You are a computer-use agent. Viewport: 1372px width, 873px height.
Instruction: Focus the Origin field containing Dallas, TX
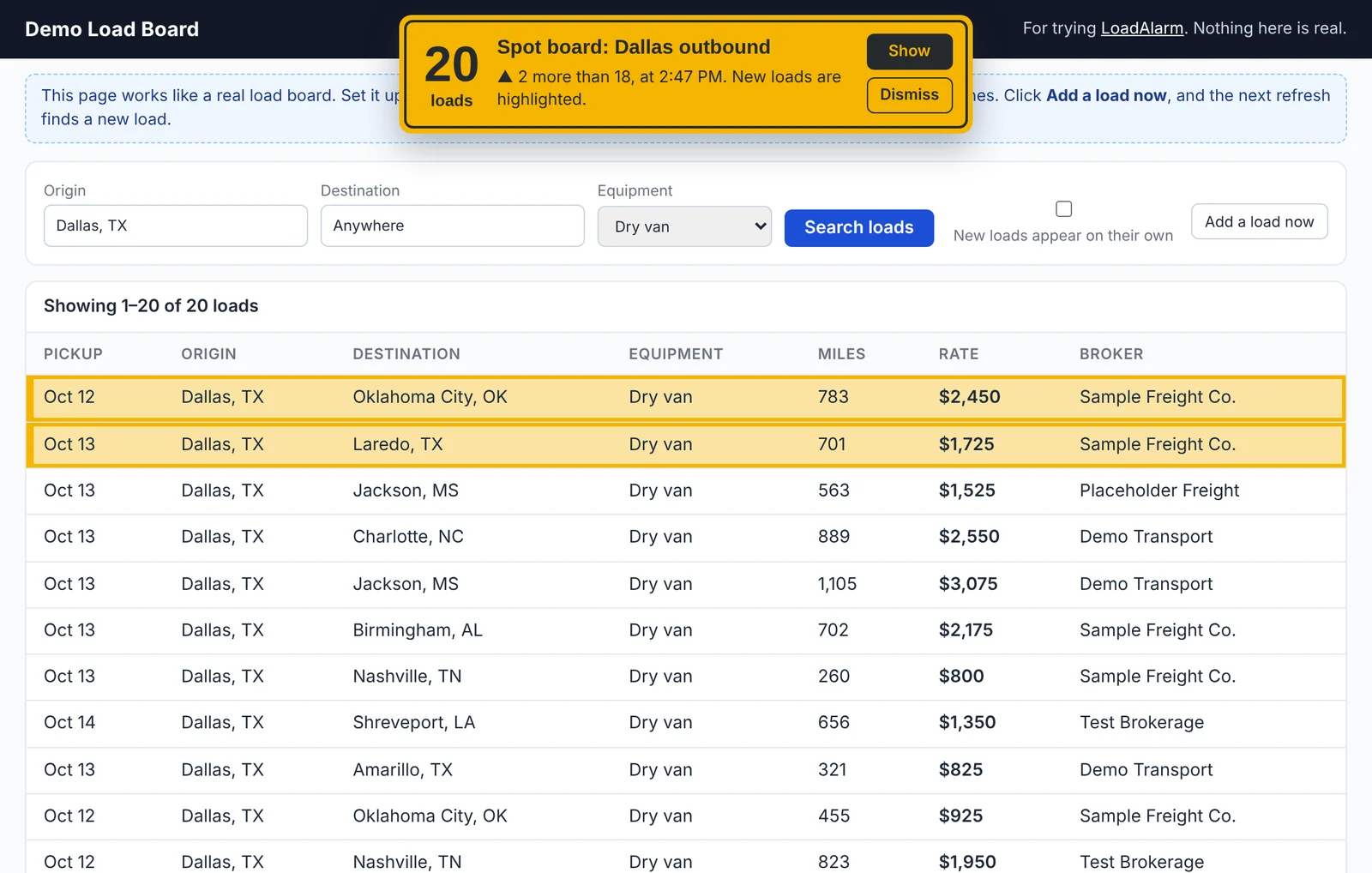(176, 226)
